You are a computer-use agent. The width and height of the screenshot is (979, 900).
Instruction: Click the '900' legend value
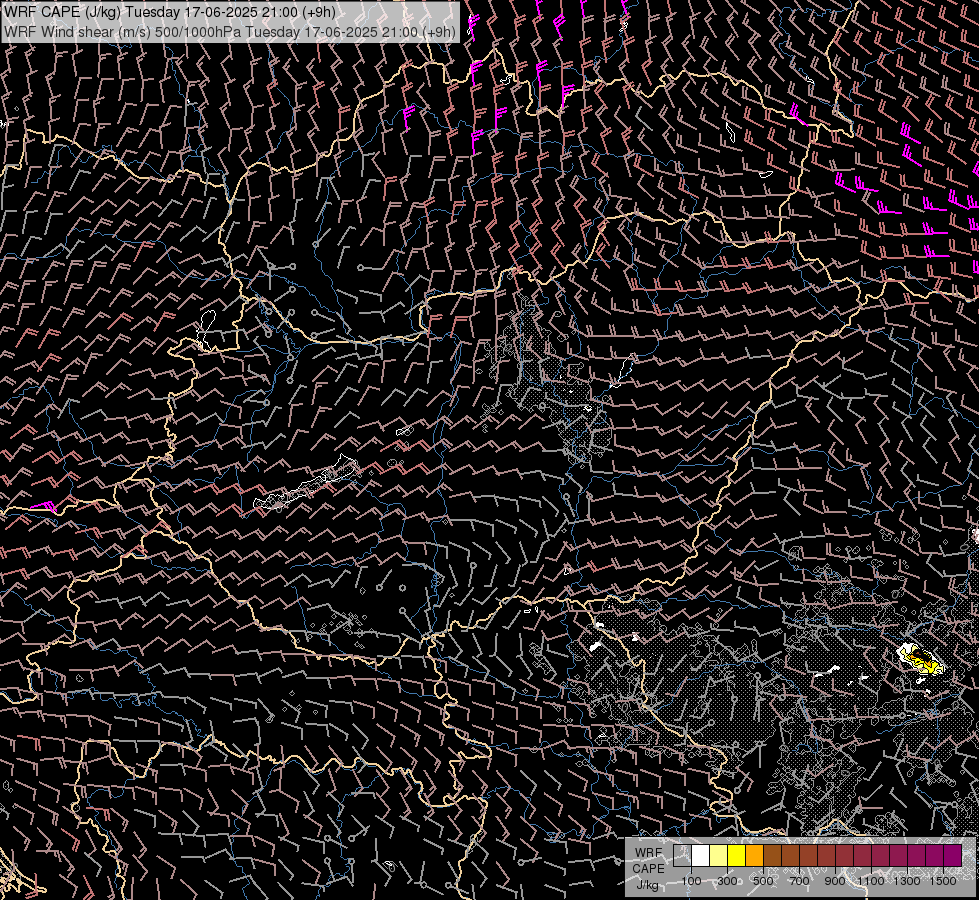pyautogui.click(x=835, y=881)
